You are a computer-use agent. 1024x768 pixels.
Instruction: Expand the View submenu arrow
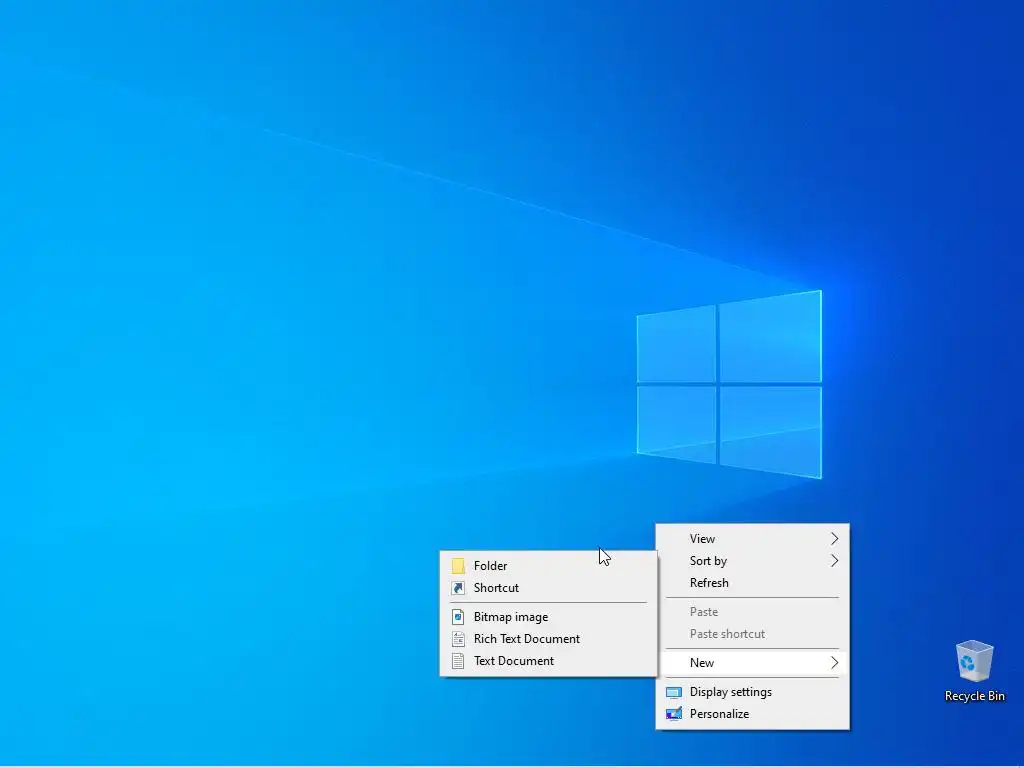(834, 539)
